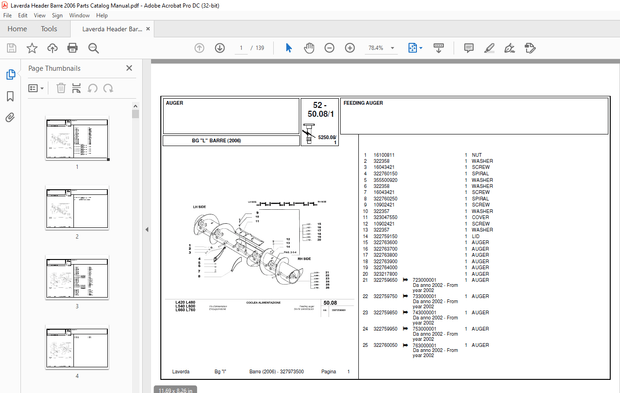This screenshot has height=393, width=620.
Task: Click the Page Thumbnails panel title
Action: [x=54, y=68]
